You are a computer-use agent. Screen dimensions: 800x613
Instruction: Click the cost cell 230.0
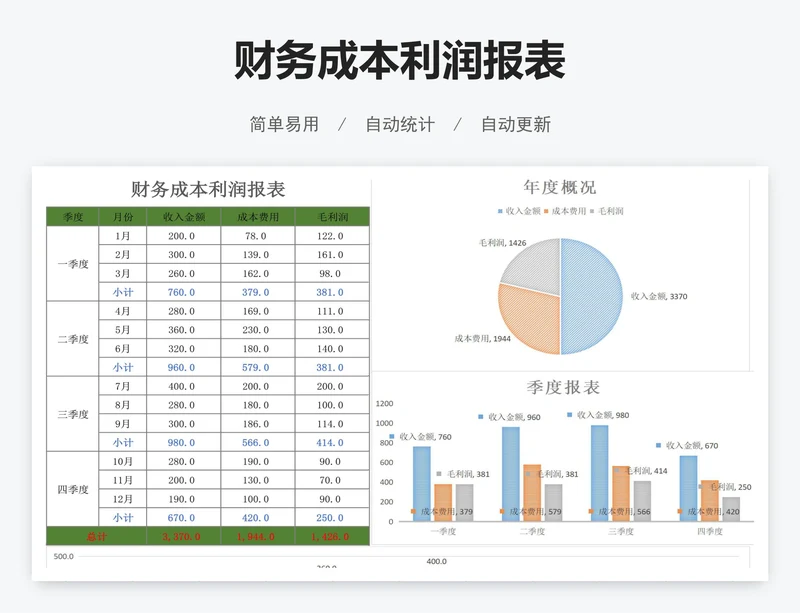[x=258, y=330]
